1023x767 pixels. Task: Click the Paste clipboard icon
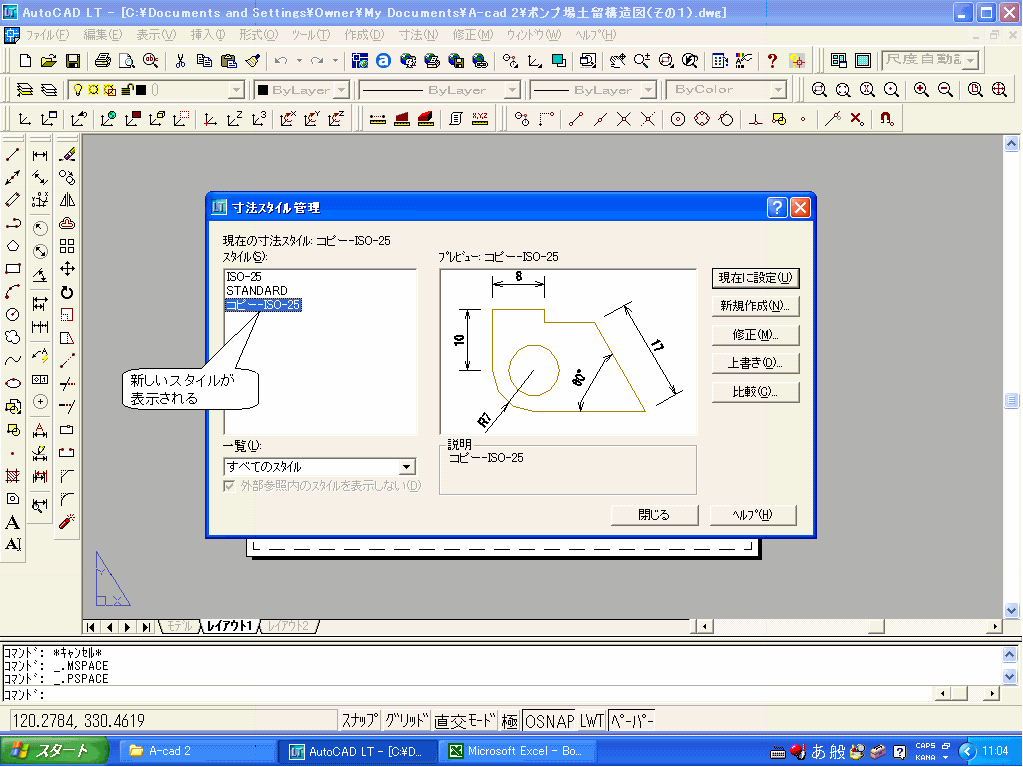click(228, 61)
